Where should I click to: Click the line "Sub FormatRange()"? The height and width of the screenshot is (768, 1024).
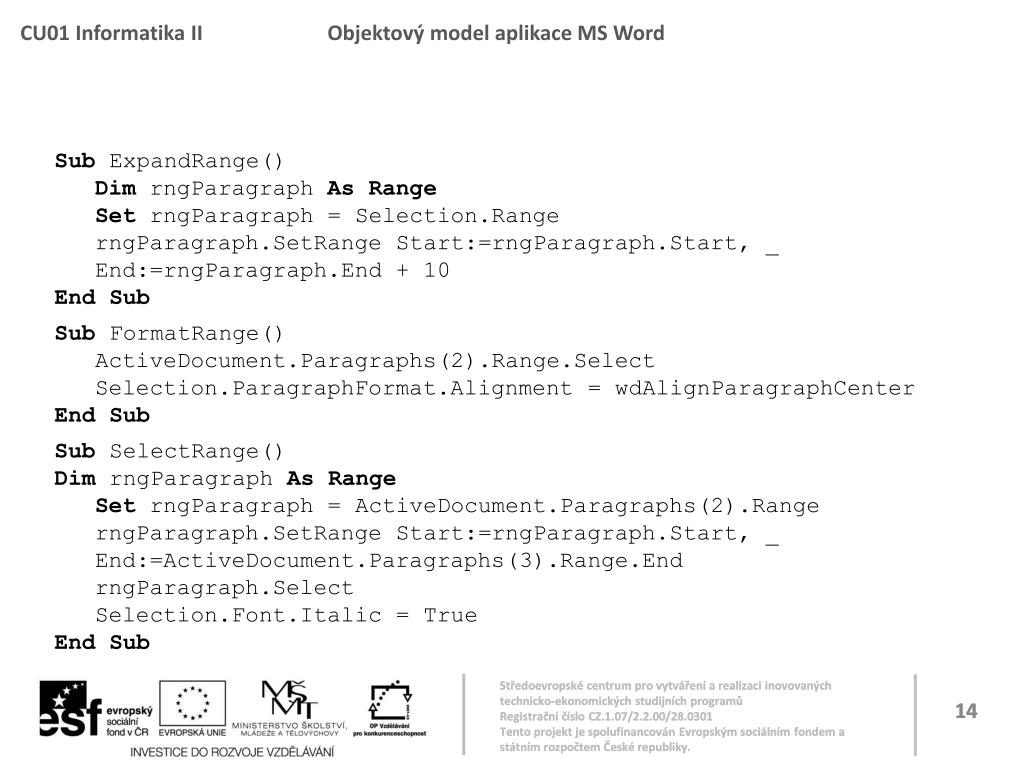[168, 333]
